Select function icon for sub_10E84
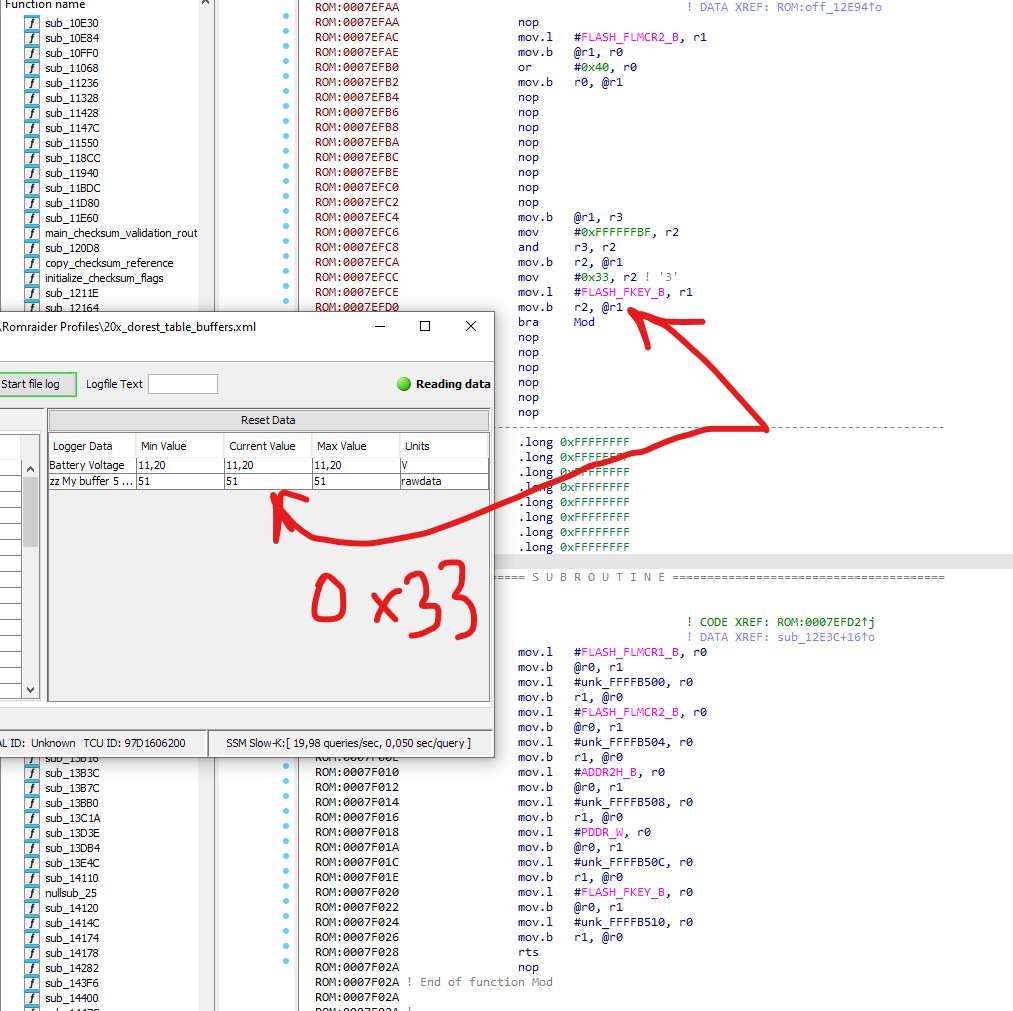This screenshot has height=1011, width=1013. pos(32,38)
